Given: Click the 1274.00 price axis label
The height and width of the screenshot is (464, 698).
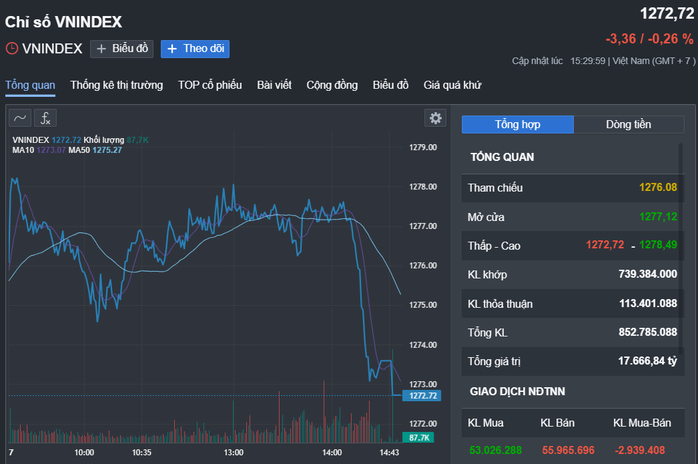Looking at the screenshot, I should 423,345.
